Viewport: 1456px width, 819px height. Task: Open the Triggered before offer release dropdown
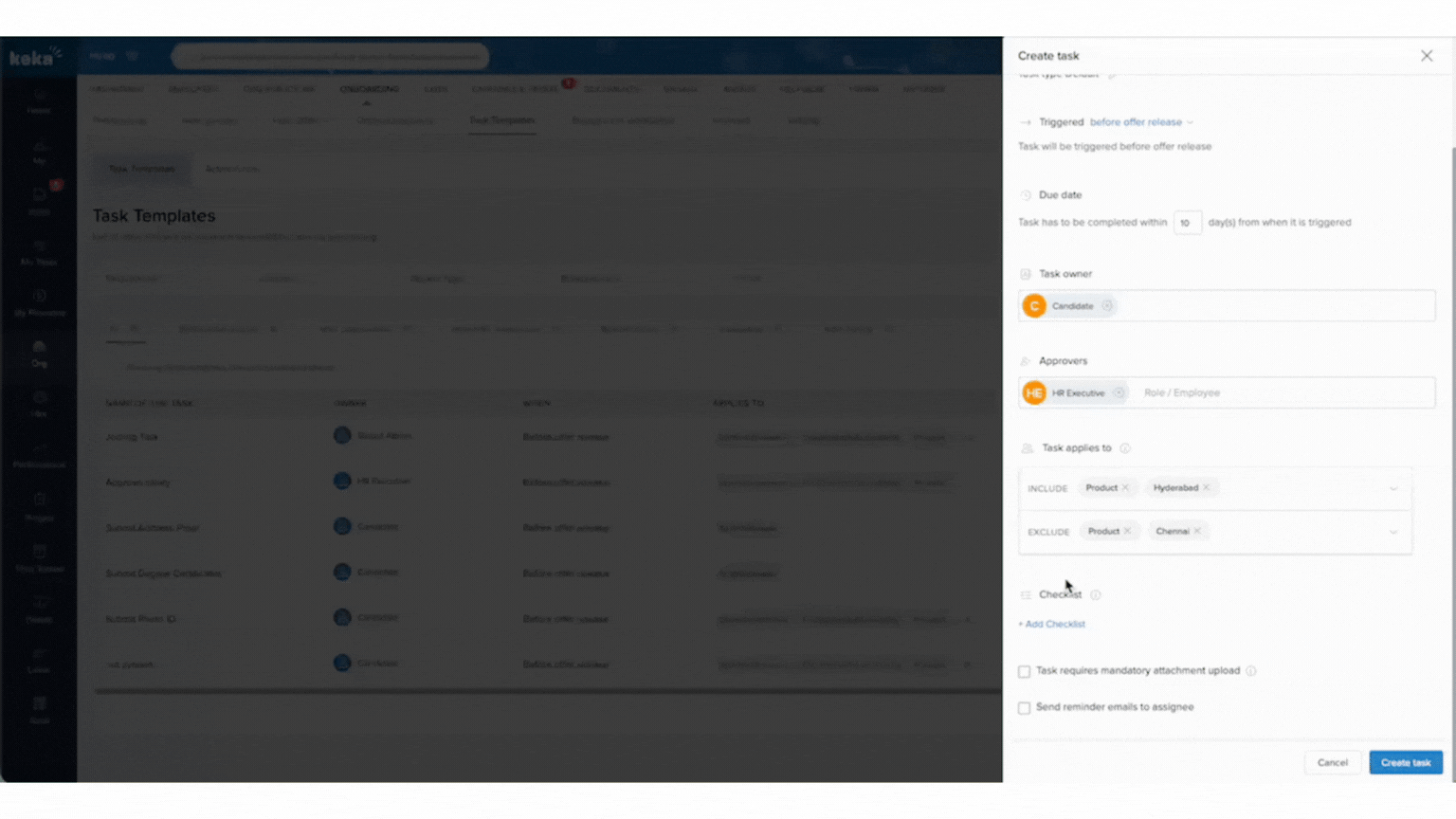coord(1141,122)
